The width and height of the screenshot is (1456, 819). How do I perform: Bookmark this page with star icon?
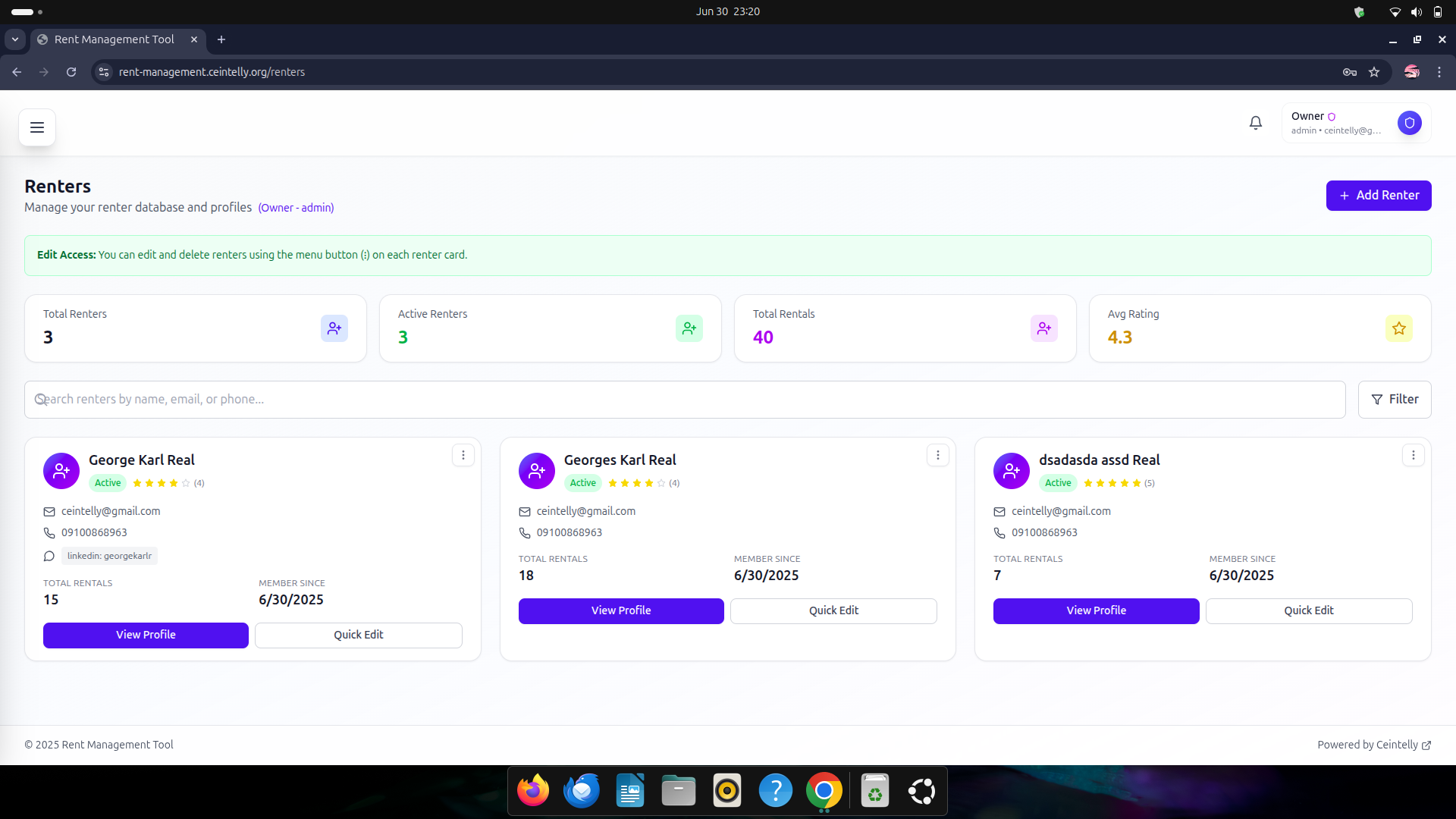pos(1374,72)
